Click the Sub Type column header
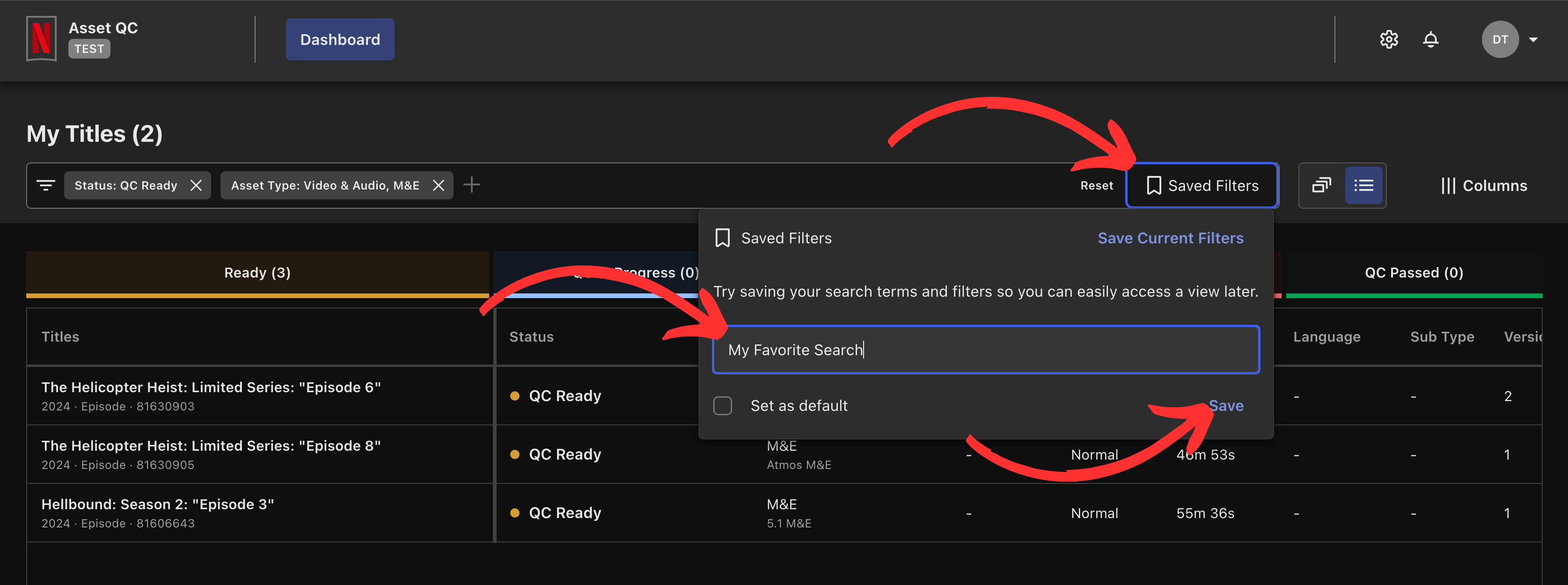 (x=1442, y=336)
